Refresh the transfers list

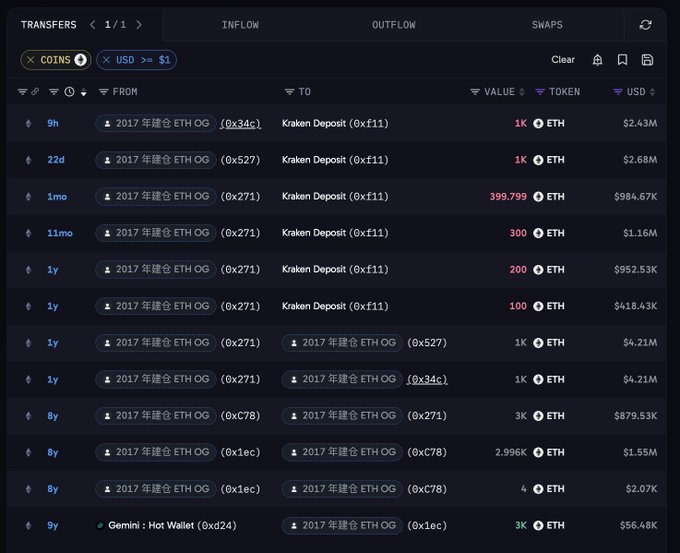point(645,25)
